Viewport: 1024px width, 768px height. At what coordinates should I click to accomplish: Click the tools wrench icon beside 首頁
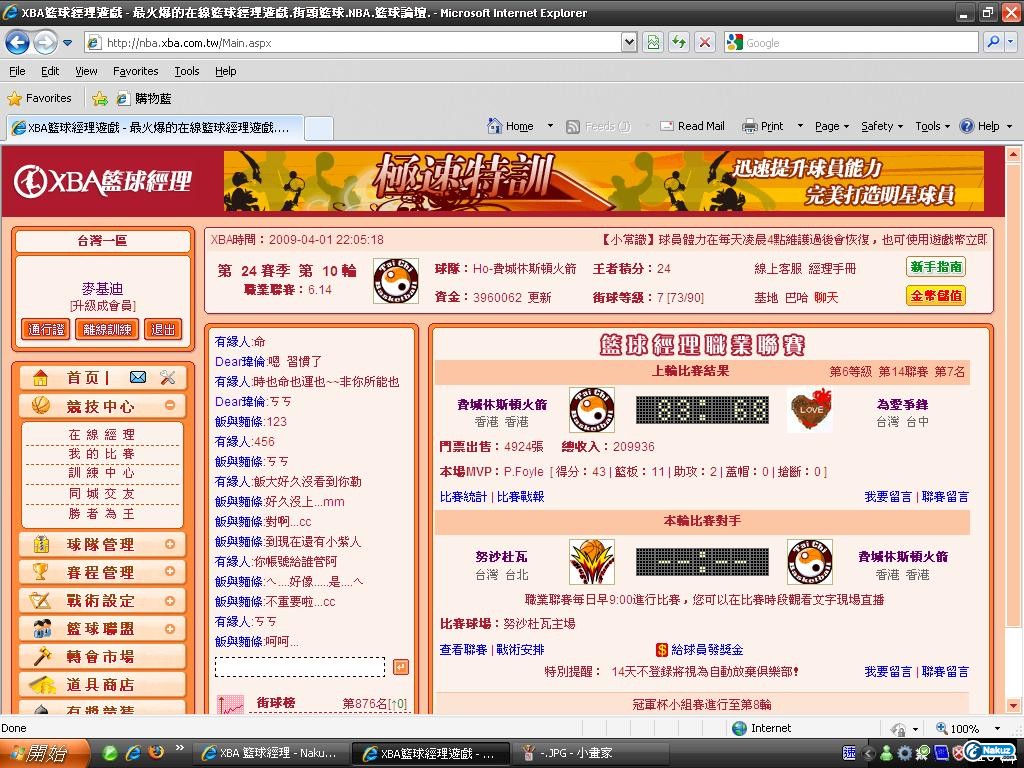pos(168,377)
